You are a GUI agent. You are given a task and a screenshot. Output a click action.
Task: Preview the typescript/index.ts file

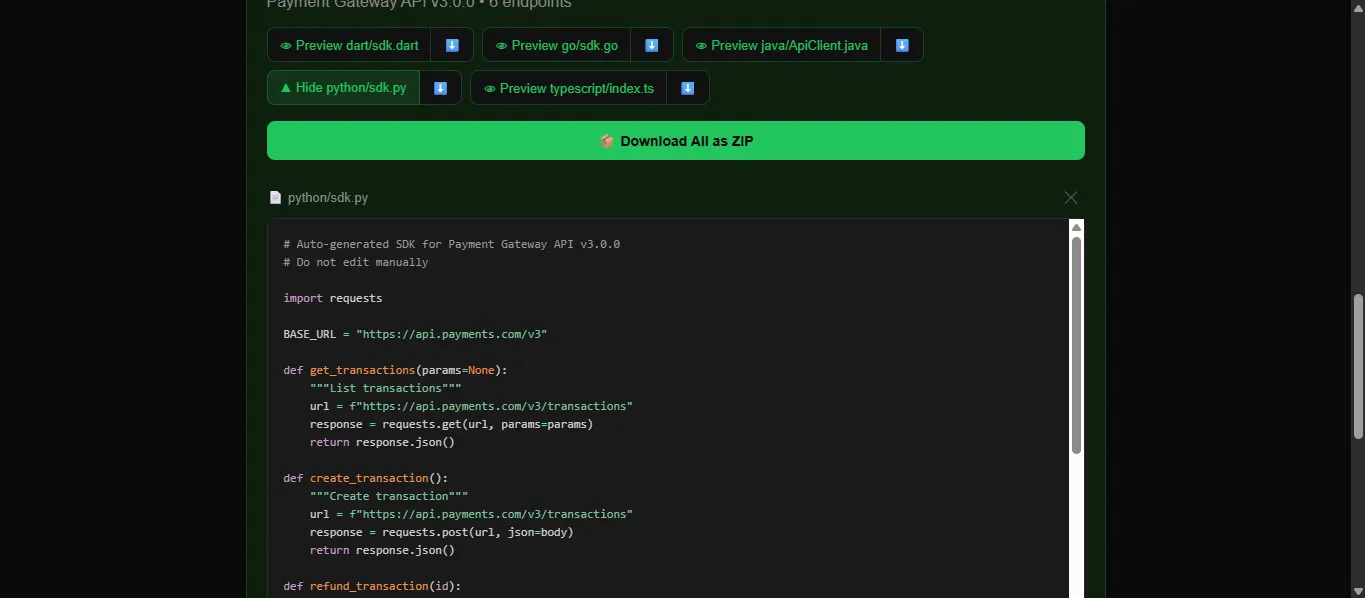pyautogui.click(x=569, y=88)
